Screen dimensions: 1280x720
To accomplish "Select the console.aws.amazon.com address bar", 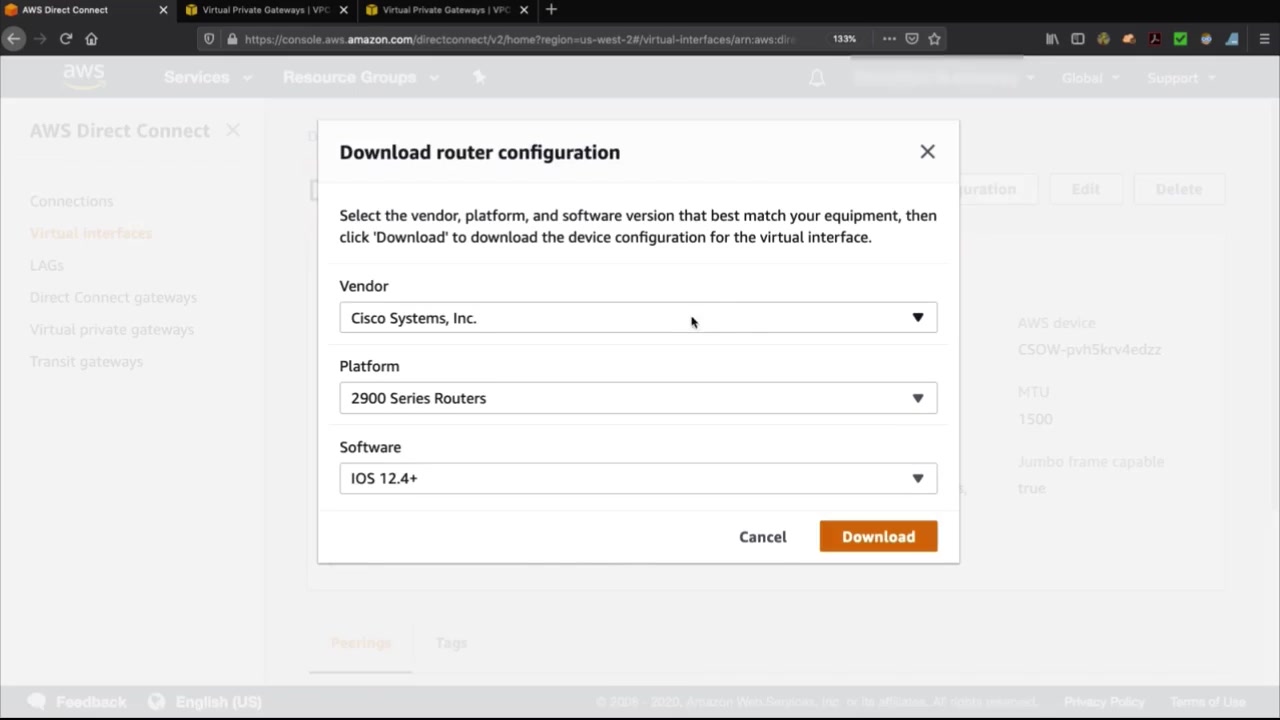I will 520,39.
